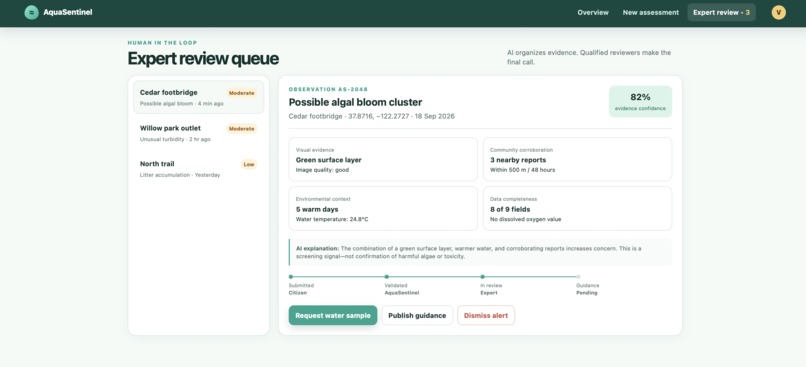Click the 'Litter accumulation · Yesterday' text
806x367 pixels.
tap(180, 175)
